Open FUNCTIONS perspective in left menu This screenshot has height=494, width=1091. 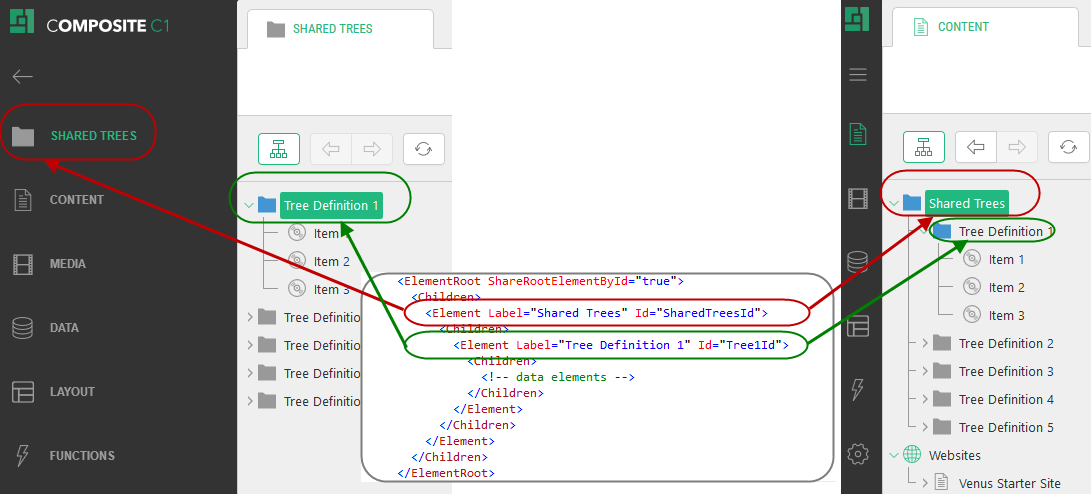(82, 456)
